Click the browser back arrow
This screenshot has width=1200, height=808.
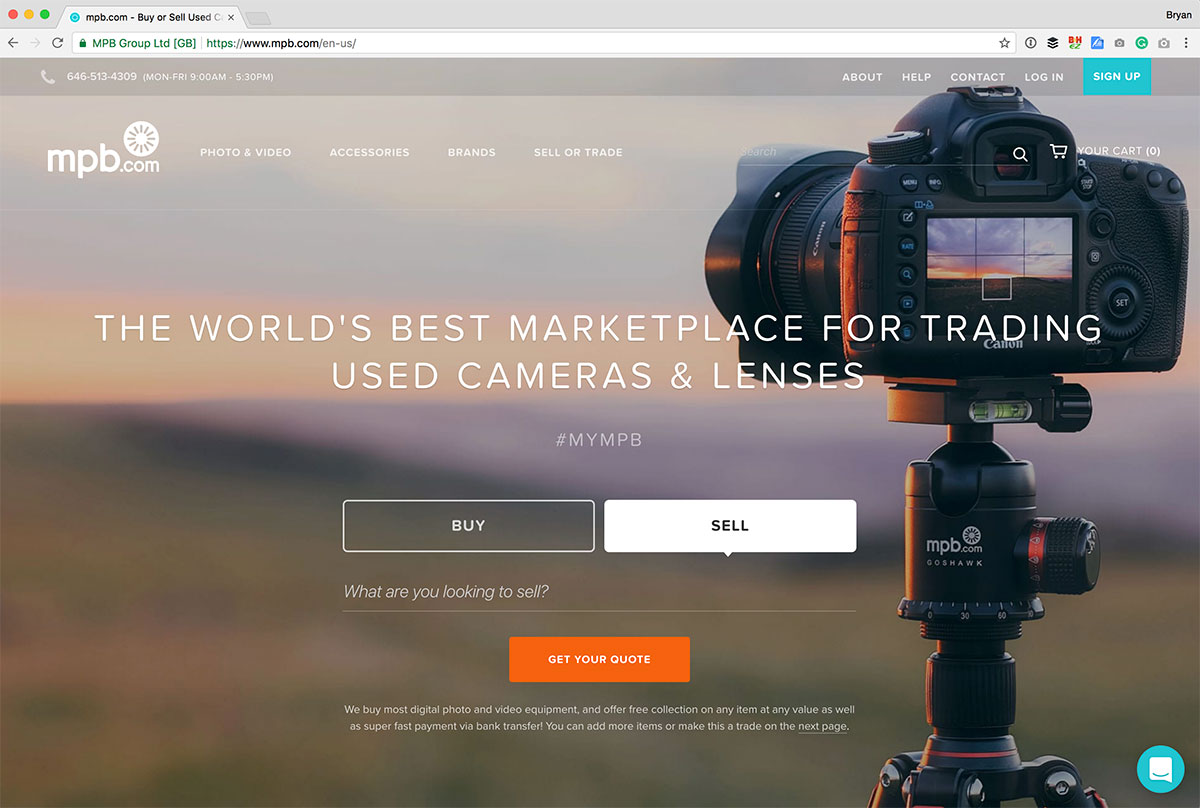13,43
